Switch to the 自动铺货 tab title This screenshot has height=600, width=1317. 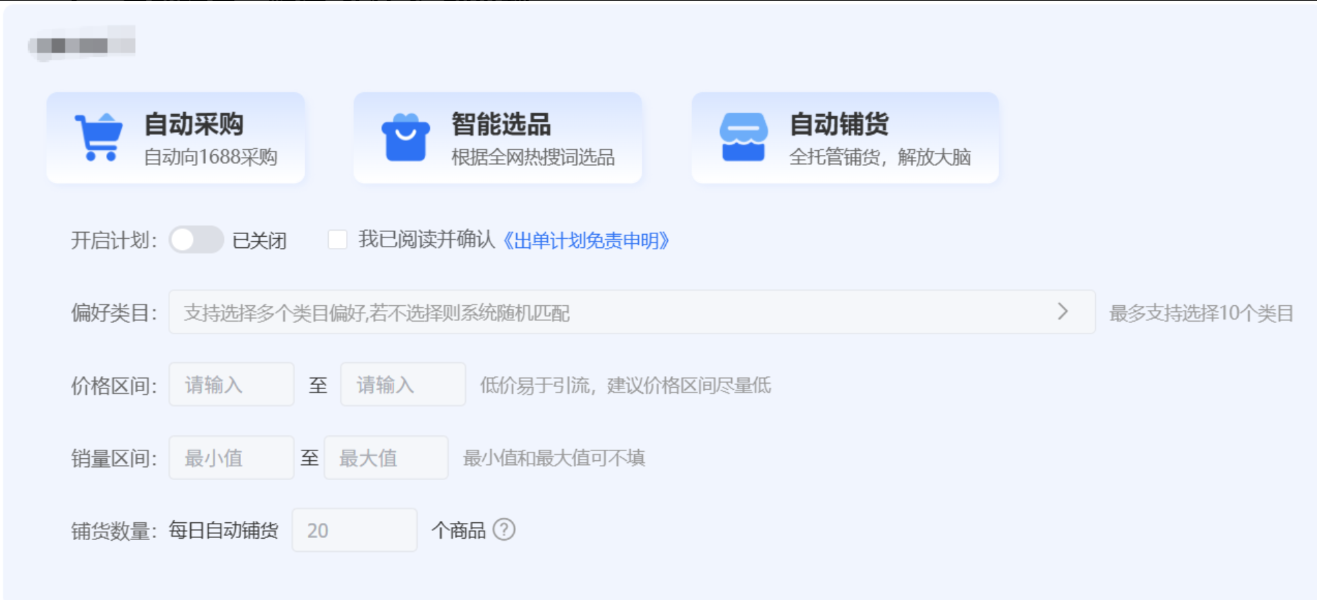click(x=839, y=124)
